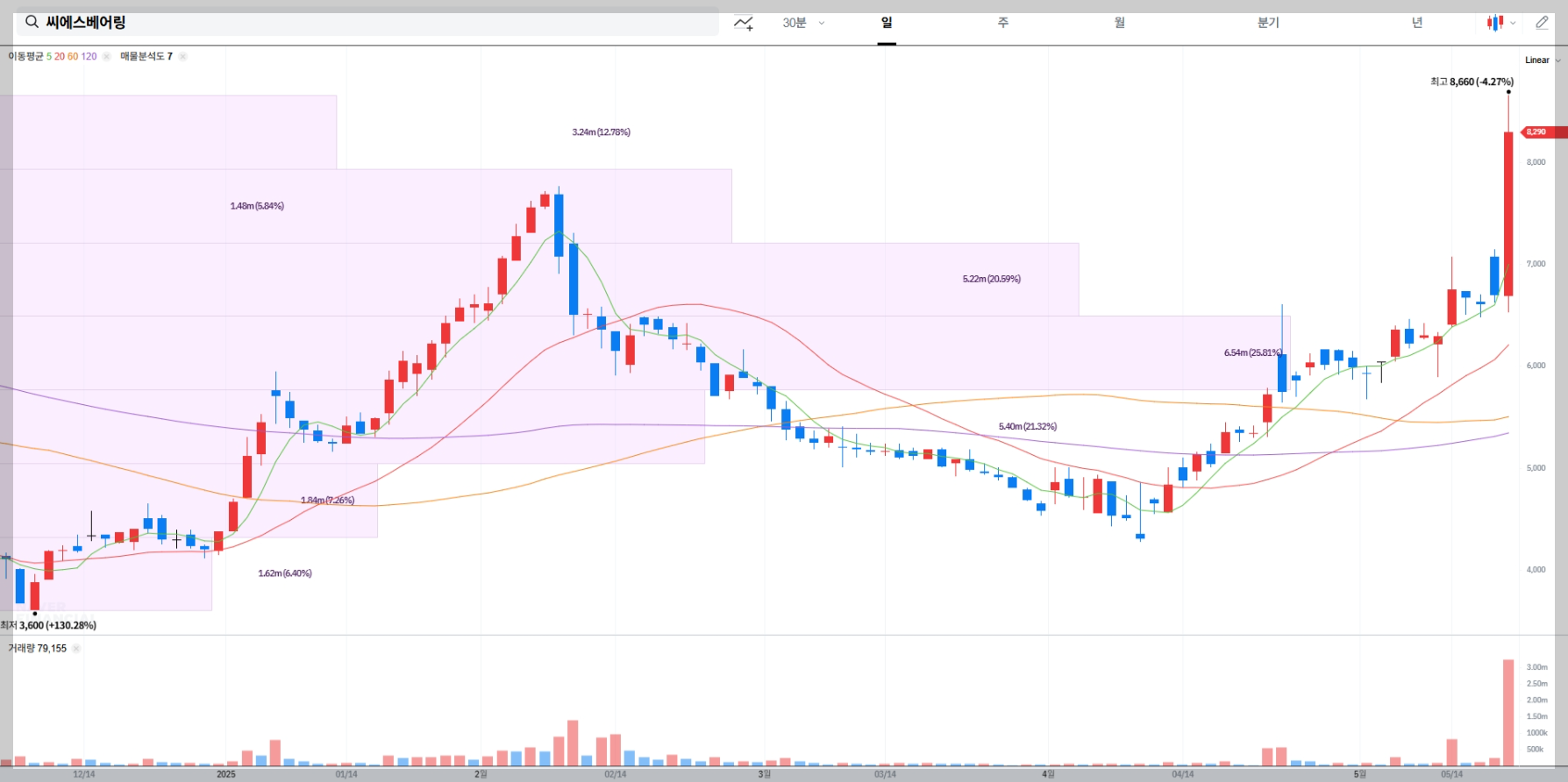Switch to the 월 monthly tab
1568x782 pixels.
(x=1120, y=23)
